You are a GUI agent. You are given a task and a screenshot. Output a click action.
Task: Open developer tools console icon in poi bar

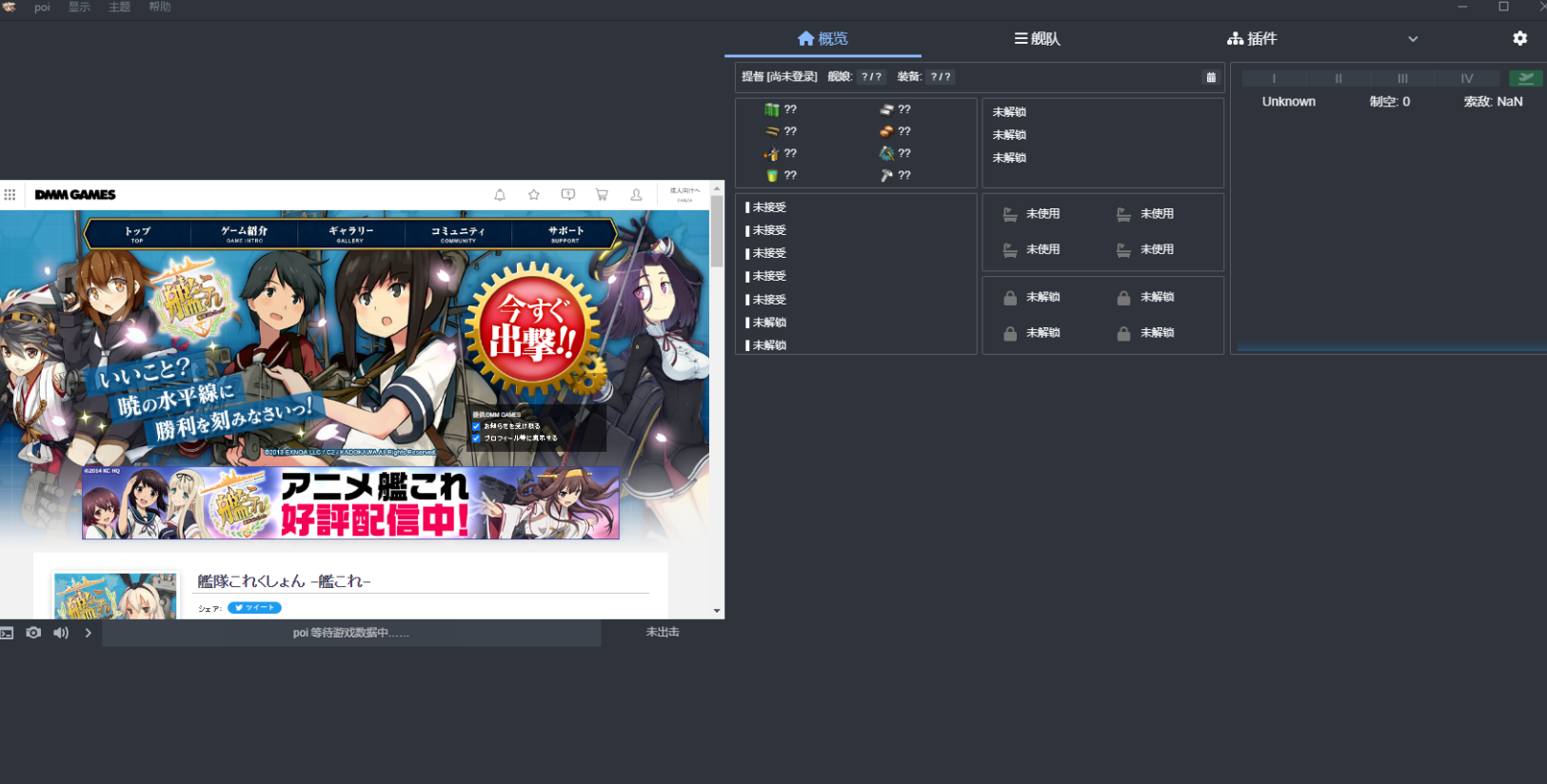point(7,633)
